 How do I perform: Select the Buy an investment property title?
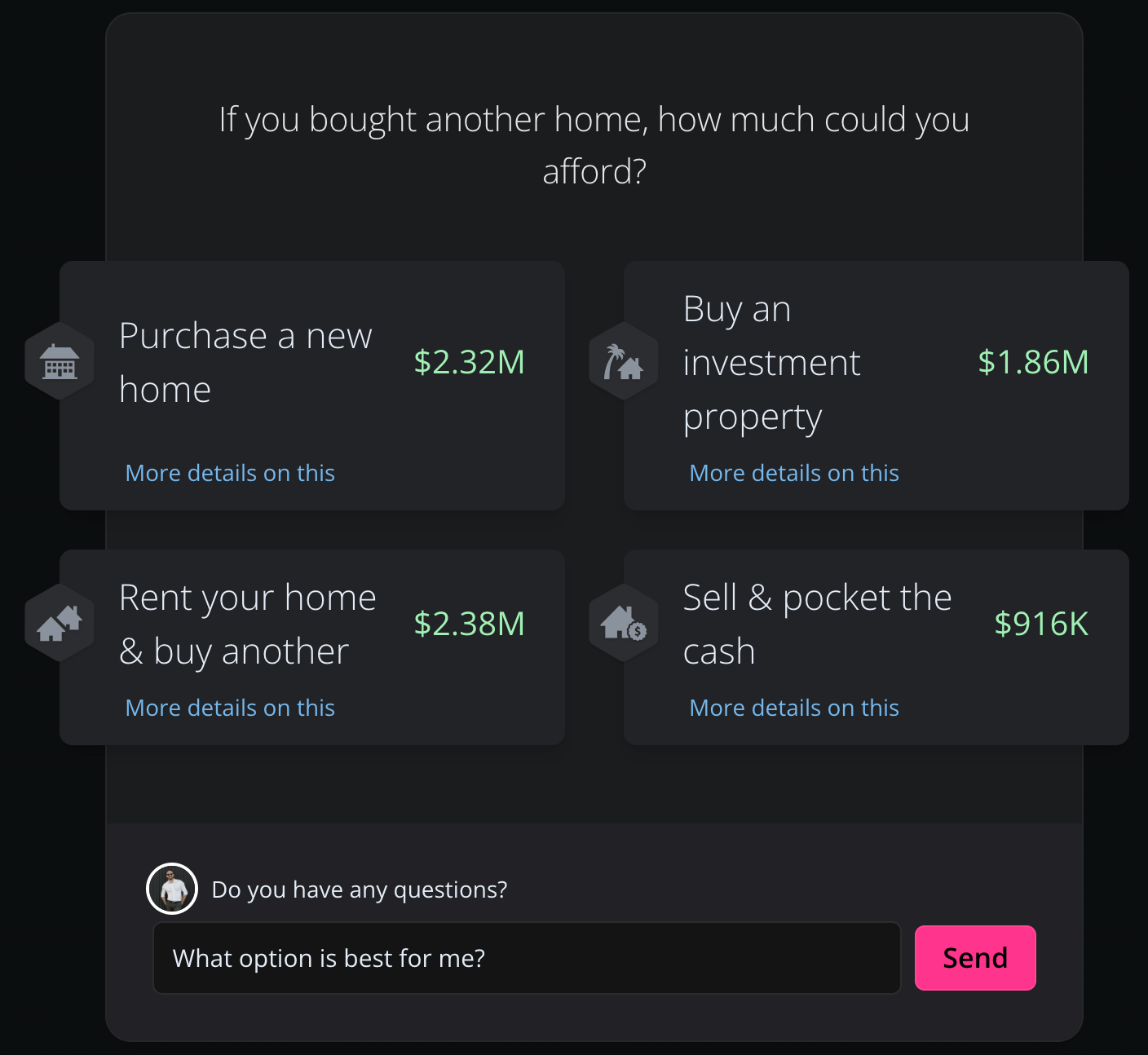[x=771, y=362]
